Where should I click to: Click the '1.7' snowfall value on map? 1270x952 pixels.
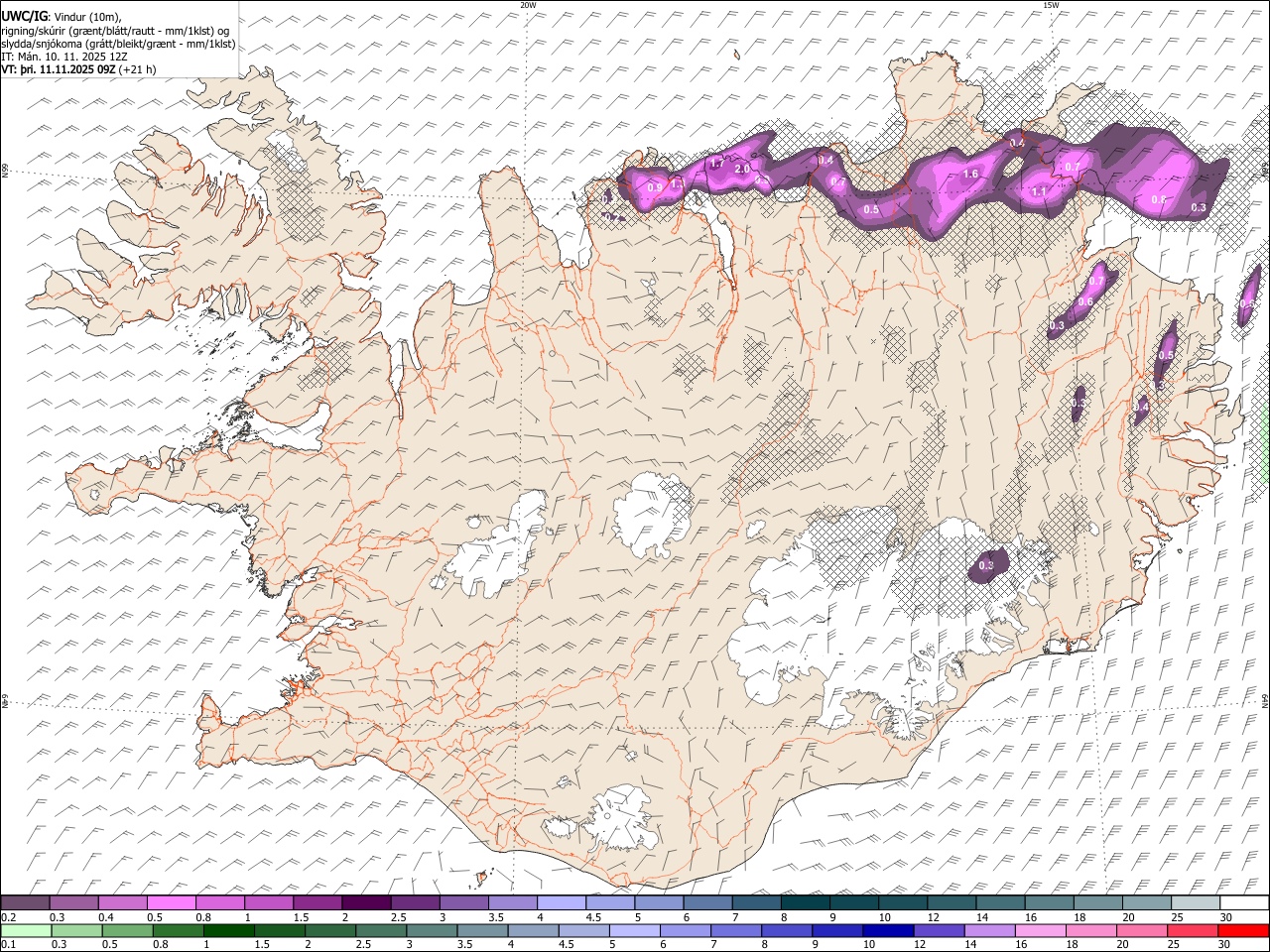click(x=718, y=163)
